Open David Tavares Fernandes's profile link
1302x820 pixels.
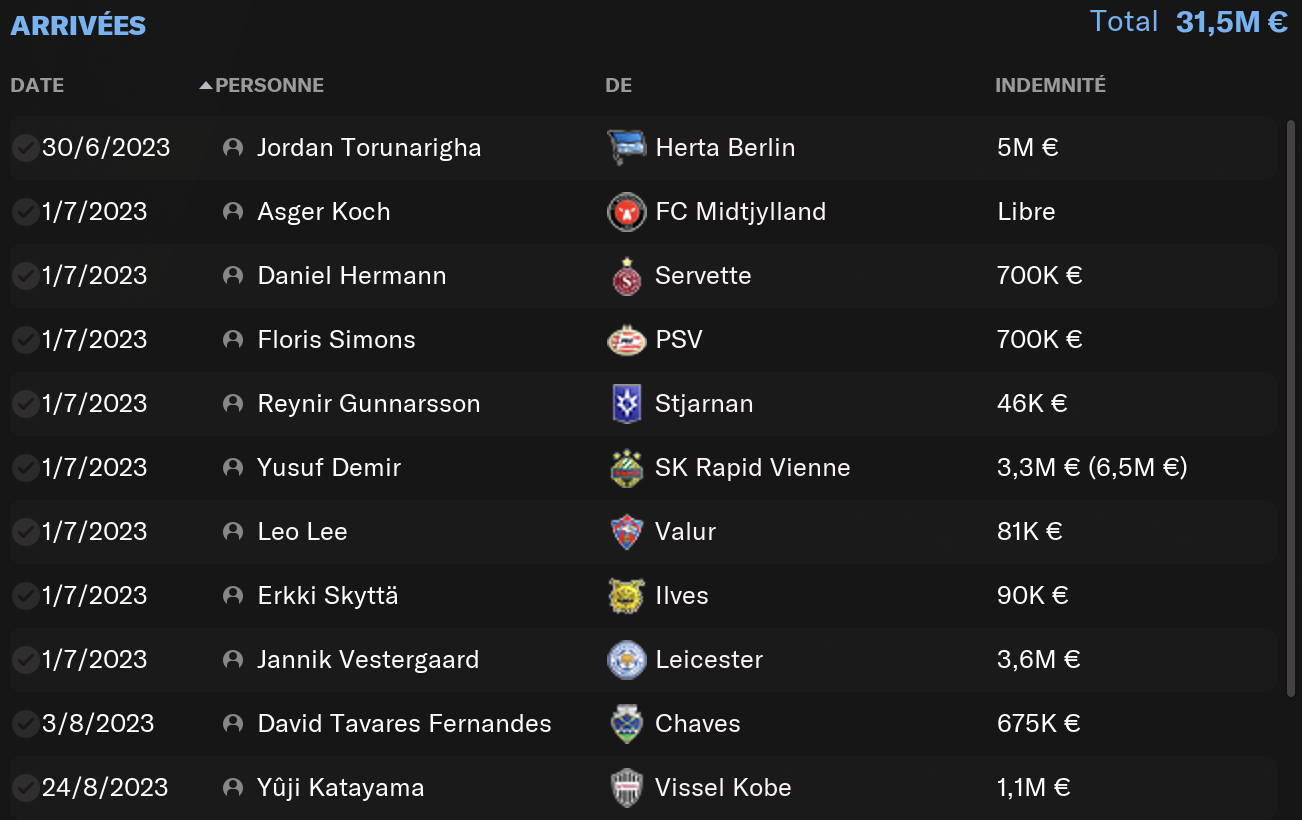point(404,724)
